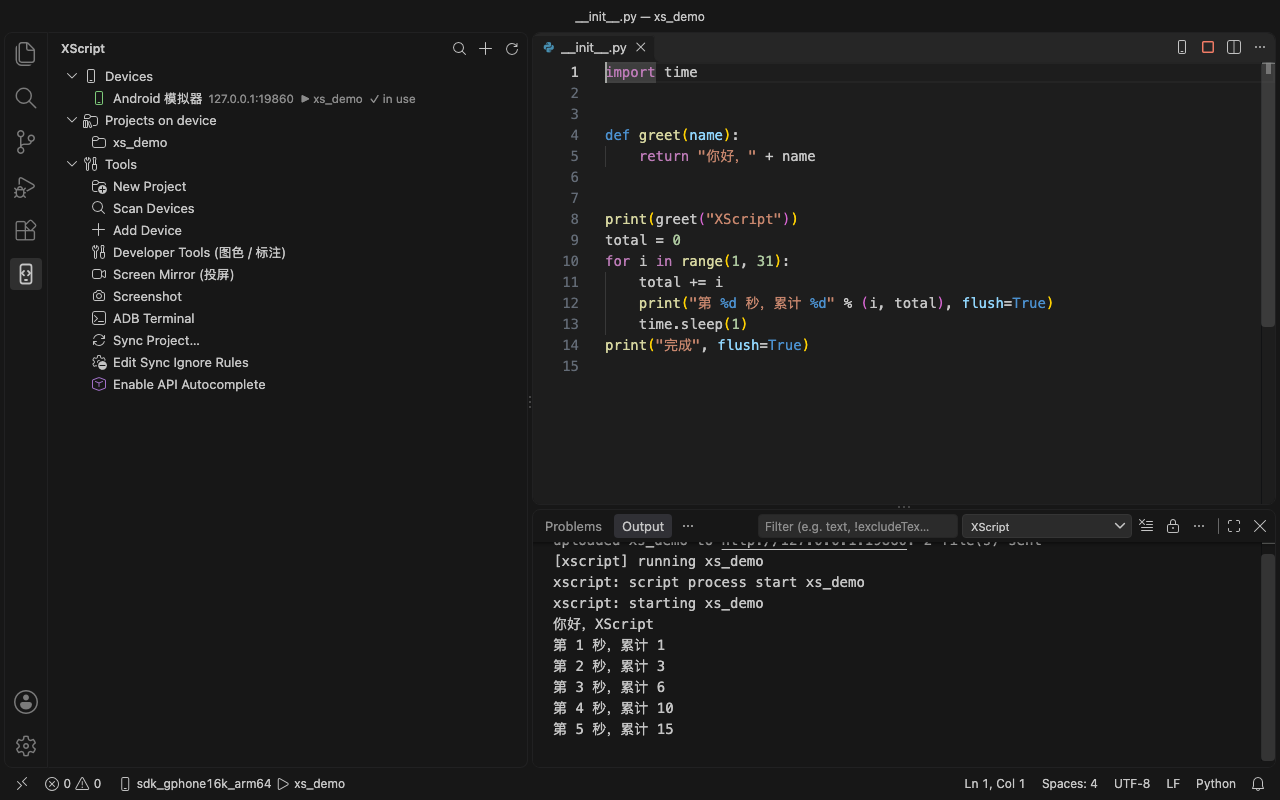
Task: Select the __init__.py editor tab
Action: coord(594,47)
